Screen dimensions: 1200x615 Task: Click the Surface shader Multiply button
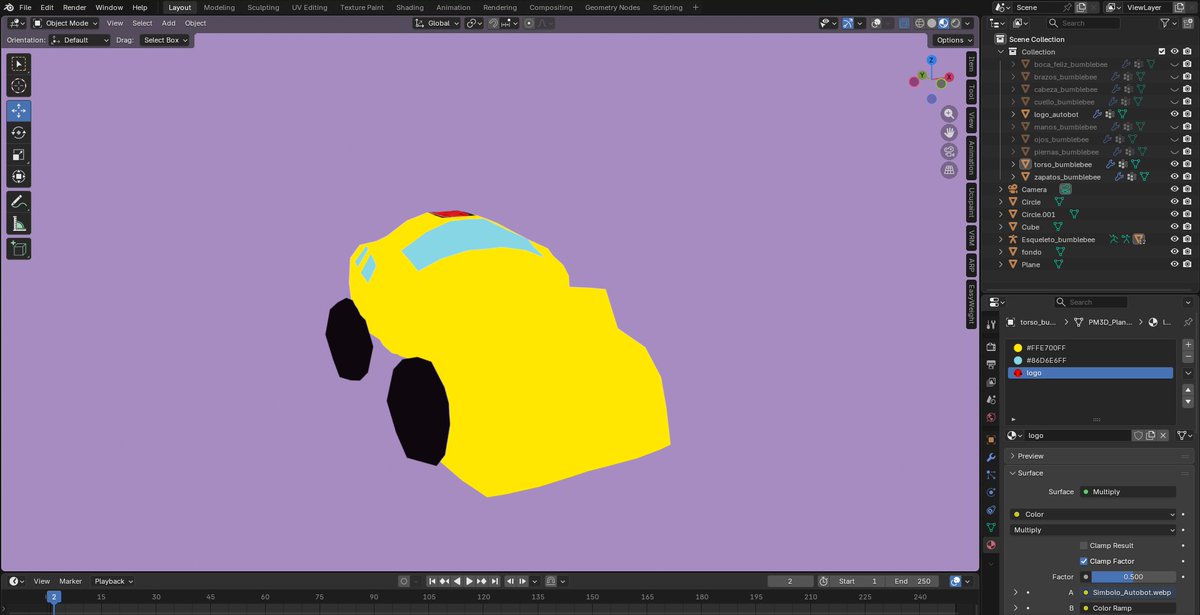coord(1127,492)
